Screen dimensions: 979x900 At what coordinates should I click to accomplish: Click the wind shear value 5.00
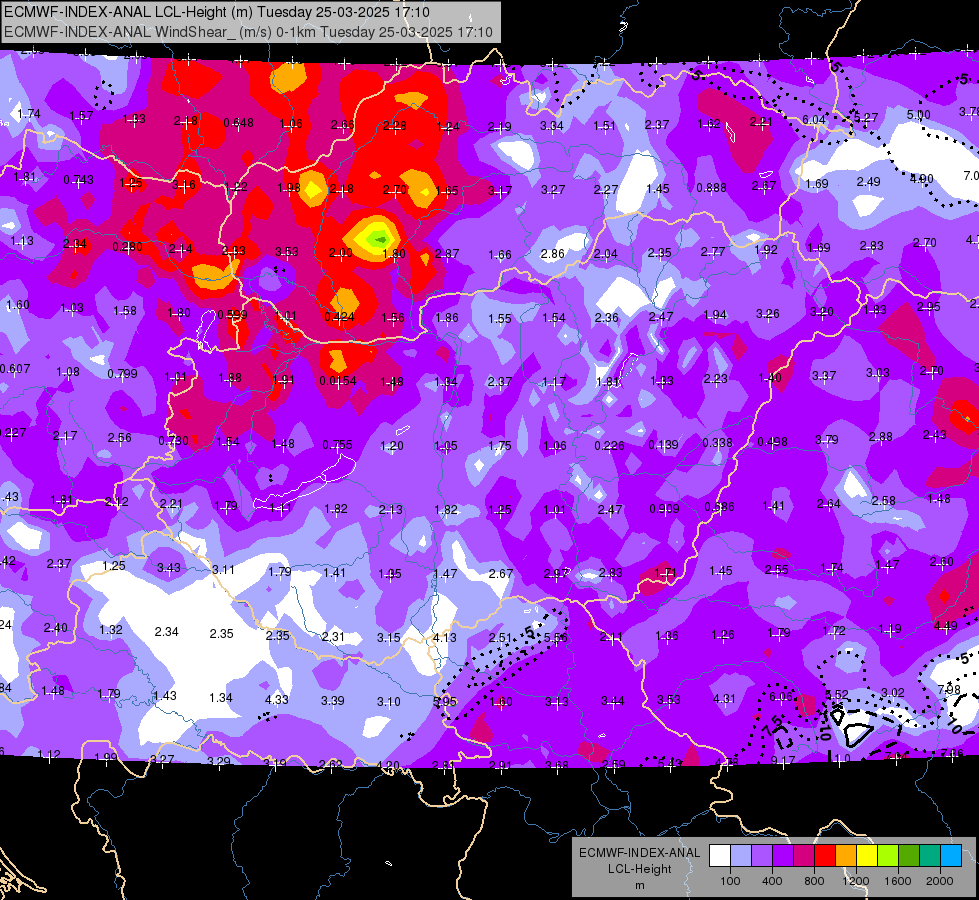tap(918, 115)
